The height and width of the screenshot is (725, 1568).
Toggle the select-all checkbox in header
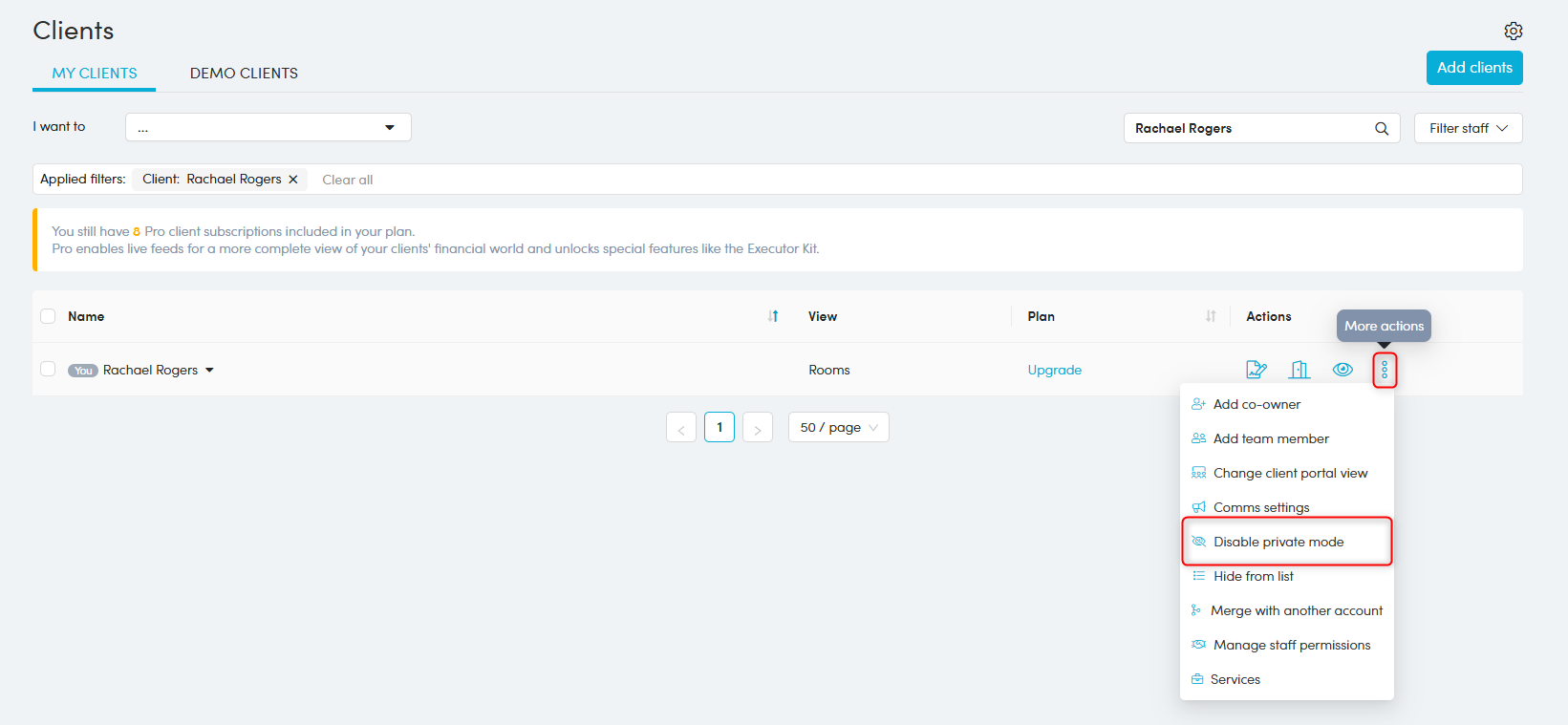tap(48, 316)
